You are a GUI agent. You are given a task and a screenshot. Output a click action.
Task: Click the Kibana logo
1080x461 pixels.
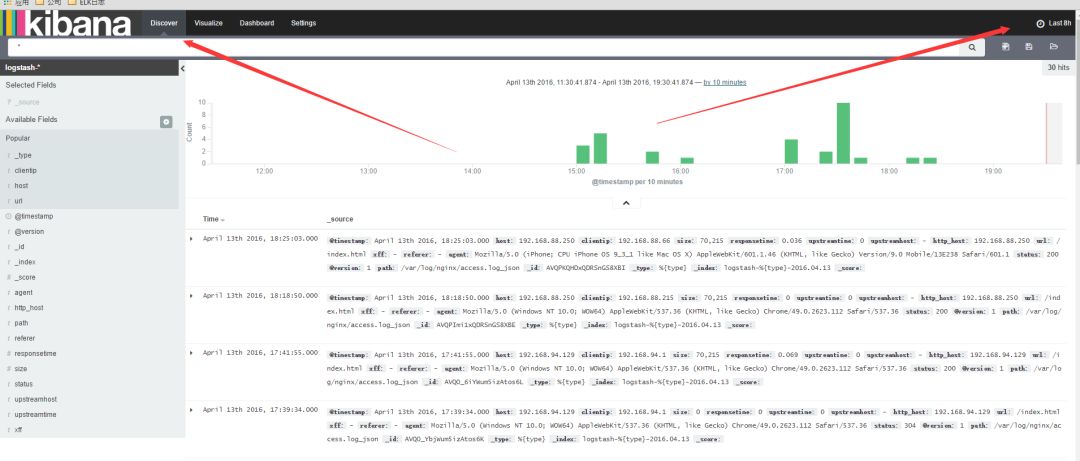pyautogui.click(x=66, y=23)
